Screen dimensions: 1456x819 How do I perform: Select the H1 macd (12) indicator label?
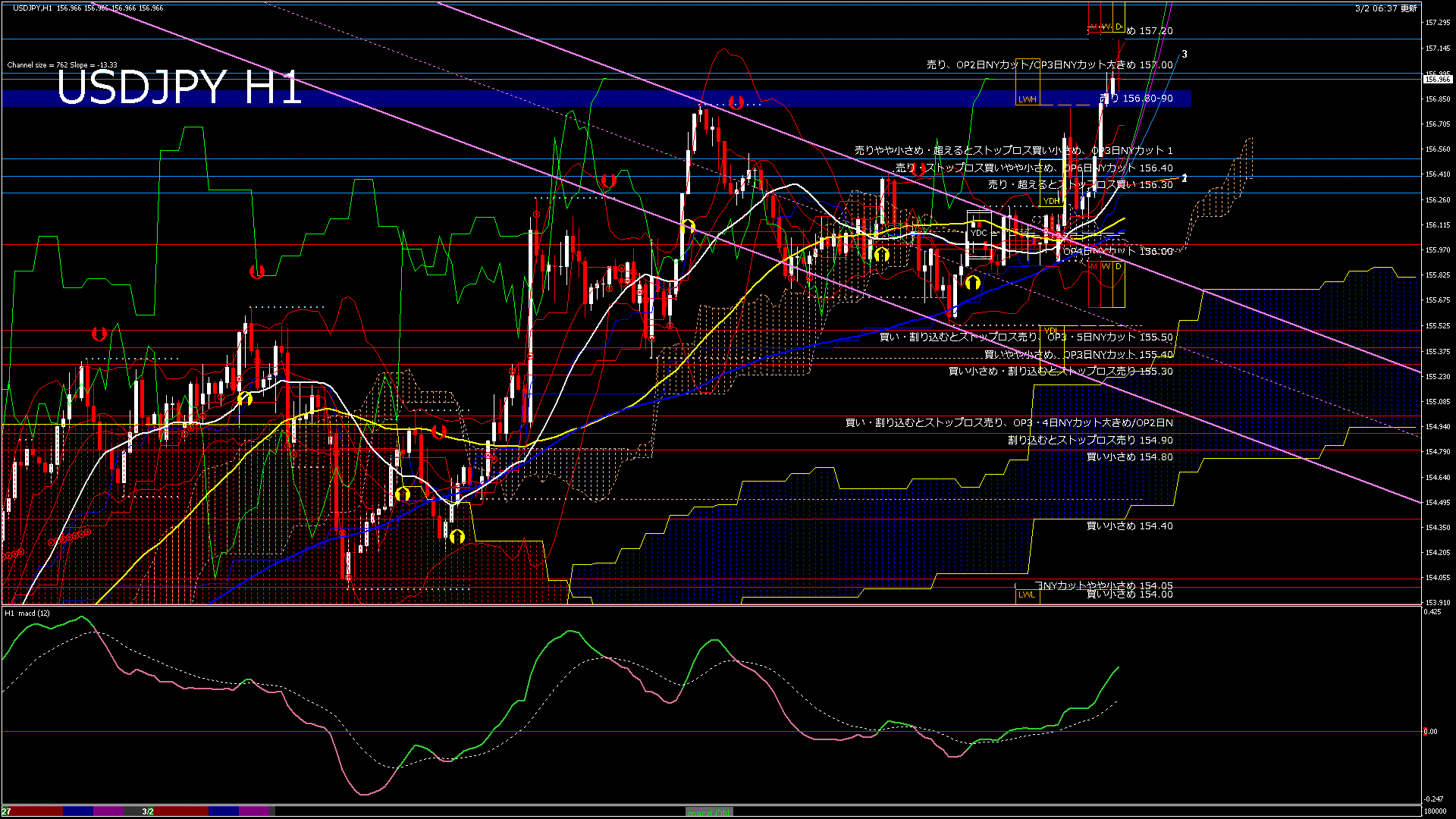click(27, 613)
